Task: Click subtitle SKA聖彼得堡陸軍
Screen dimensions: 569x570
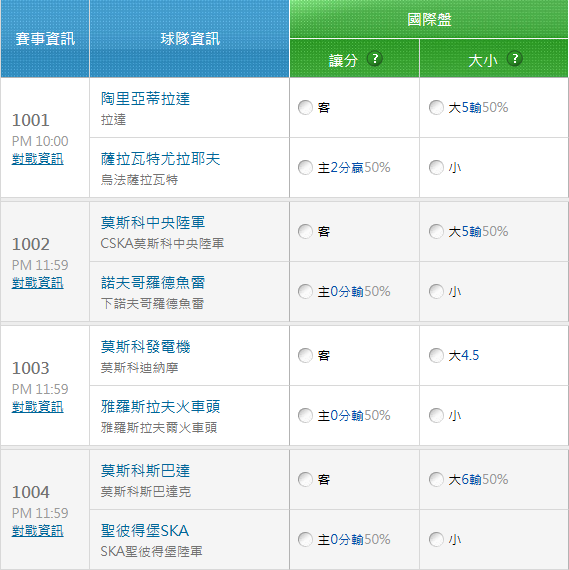Action: (x=151, y=552)
